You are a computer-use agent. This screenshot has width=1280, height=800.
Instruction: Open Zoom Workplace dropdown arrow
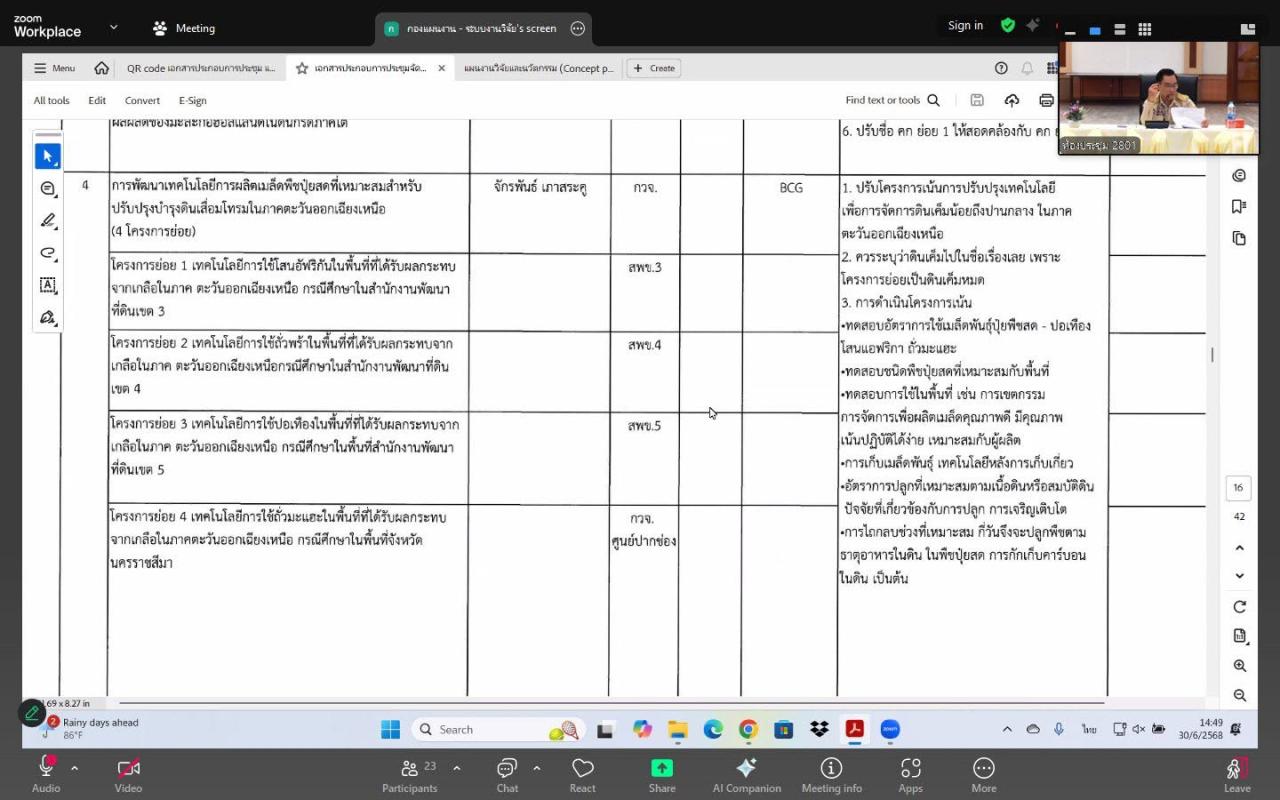point(113,27)
